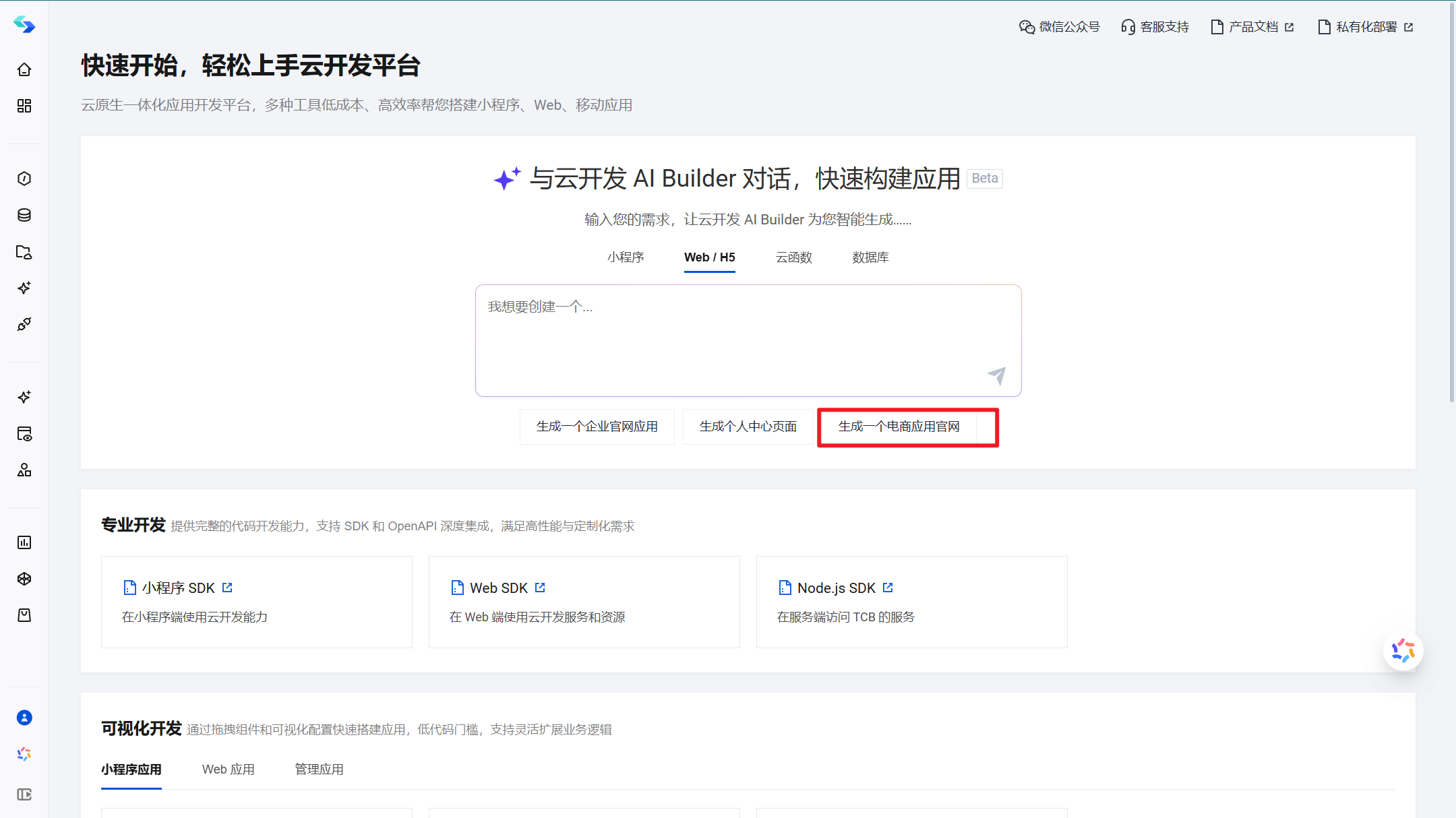The width and height of the screenshot is (1456, 818).
Task: Open the hexagon cloud function icon
Action: (x=24, y=179)
